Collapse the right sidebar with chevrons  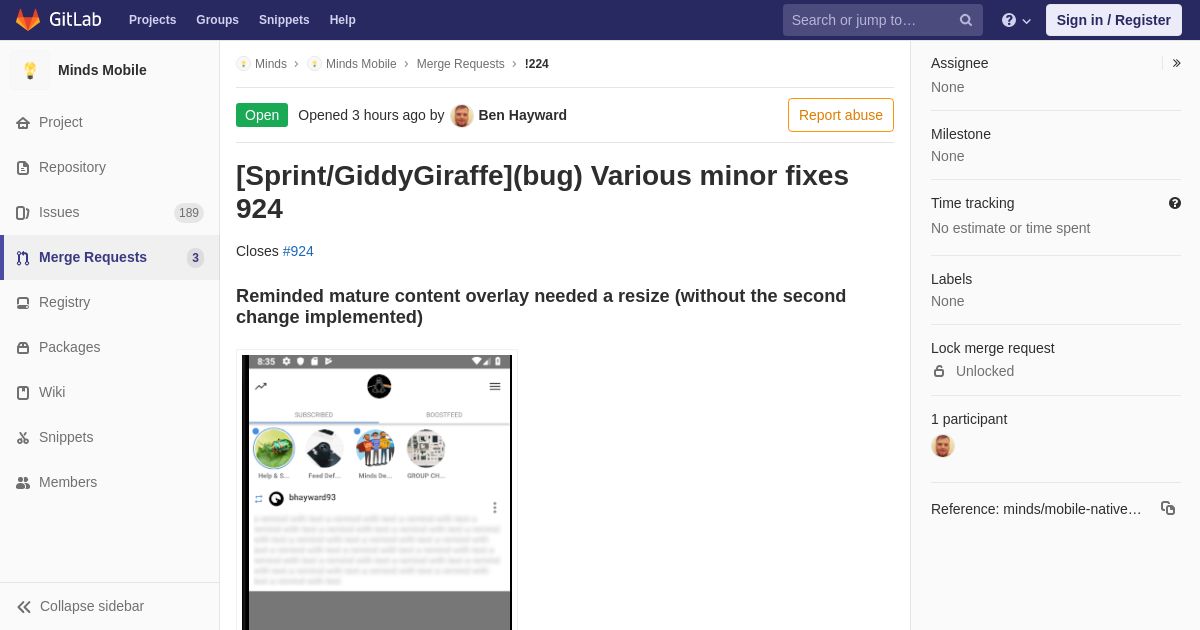(1176, 63)
